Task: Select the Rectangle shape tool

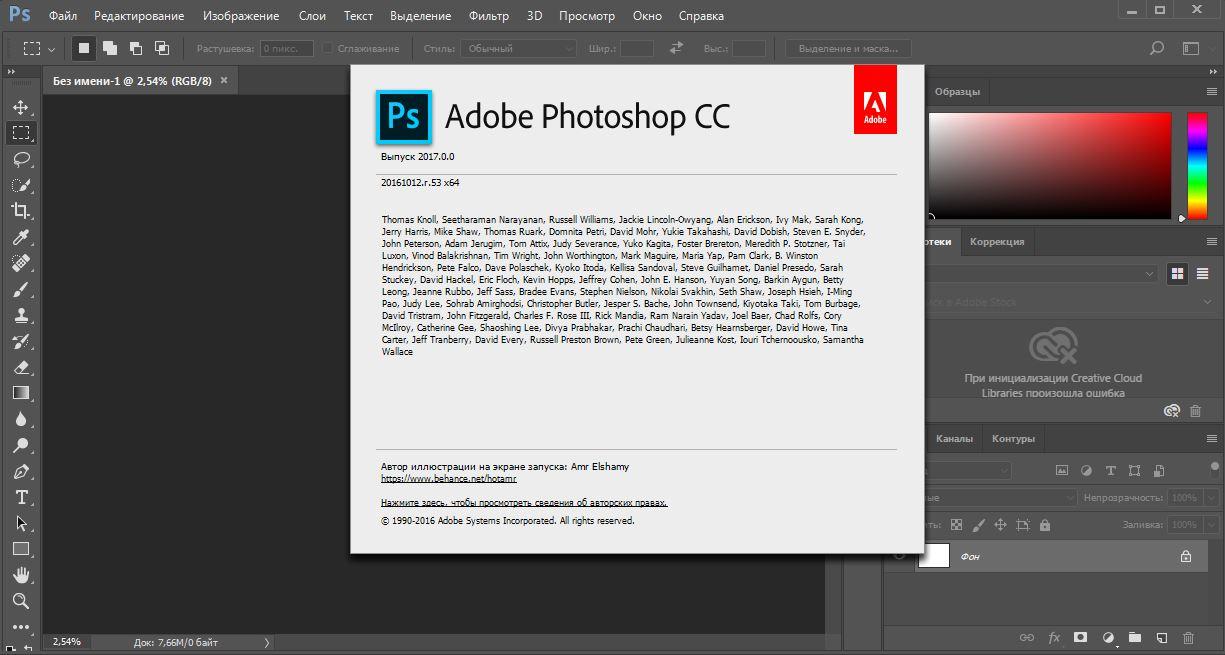Action: 21,549
